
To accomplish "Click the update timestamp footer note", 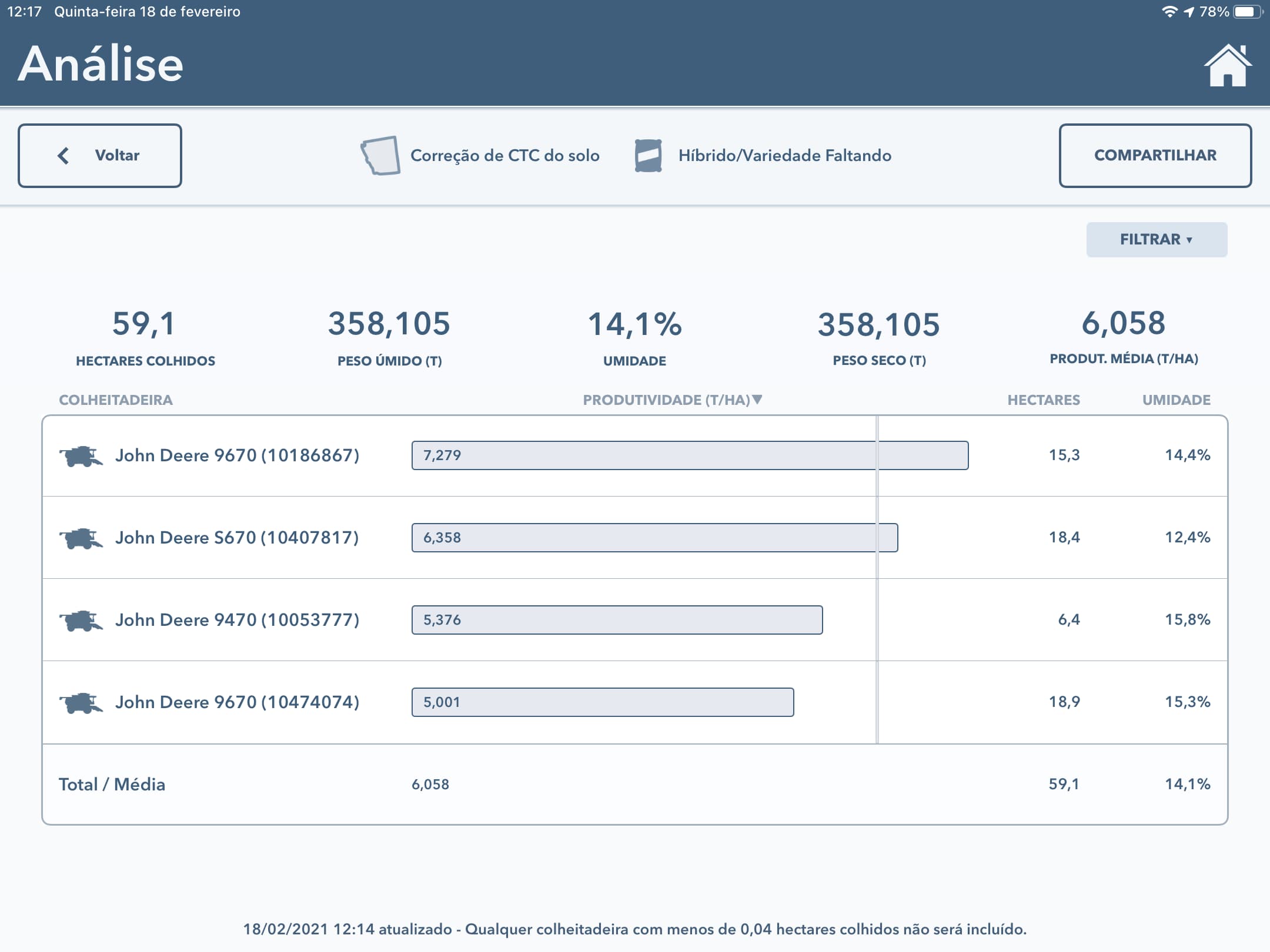I will [635, 930].
